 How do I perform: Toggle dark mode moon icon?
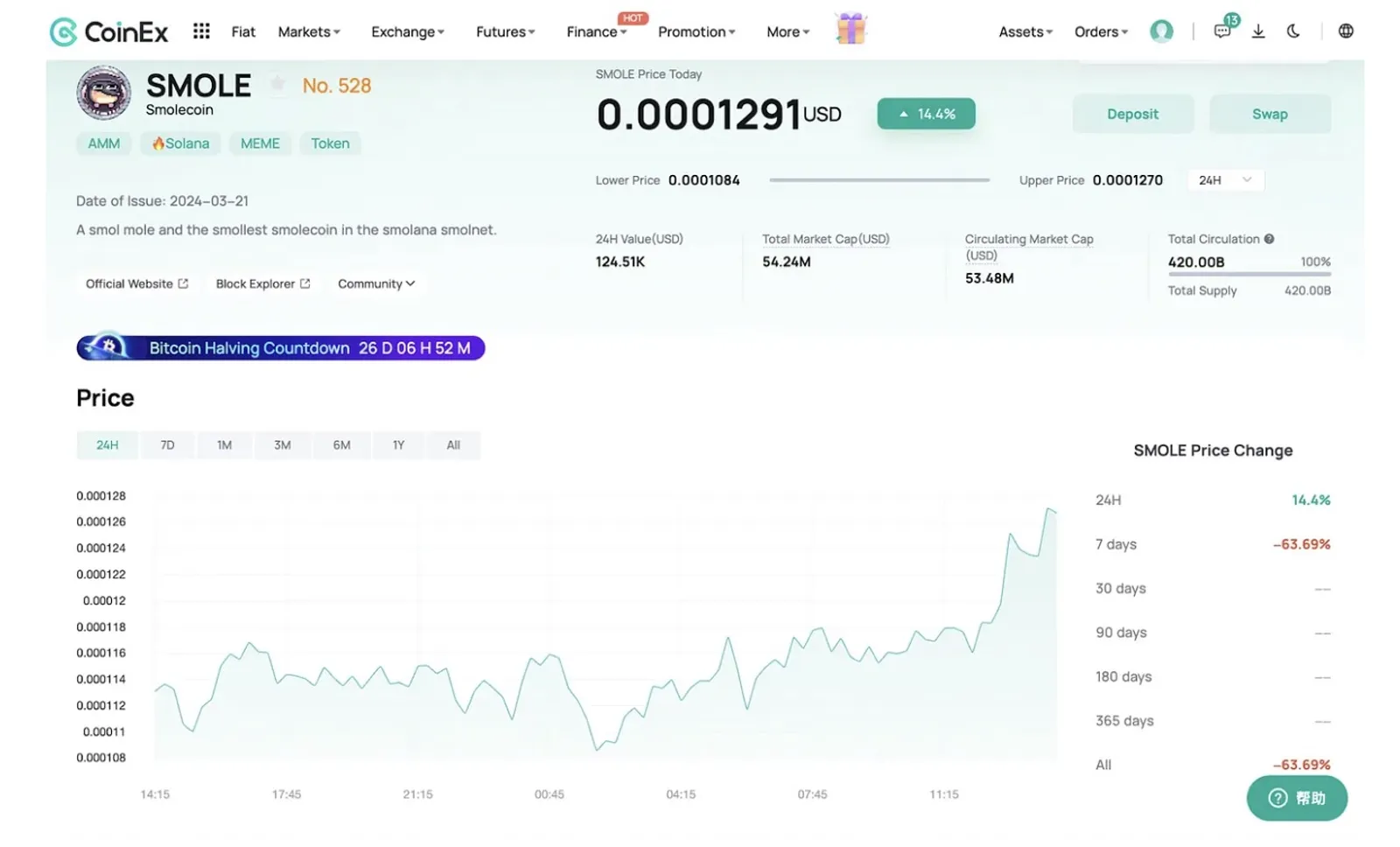click(1293, 31)
